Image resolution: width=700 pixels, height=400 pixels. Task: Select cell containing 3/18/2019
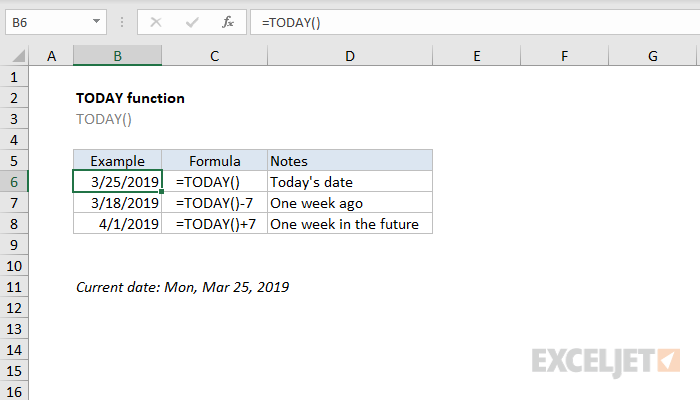pyautogui.click(x=117, y=202)
